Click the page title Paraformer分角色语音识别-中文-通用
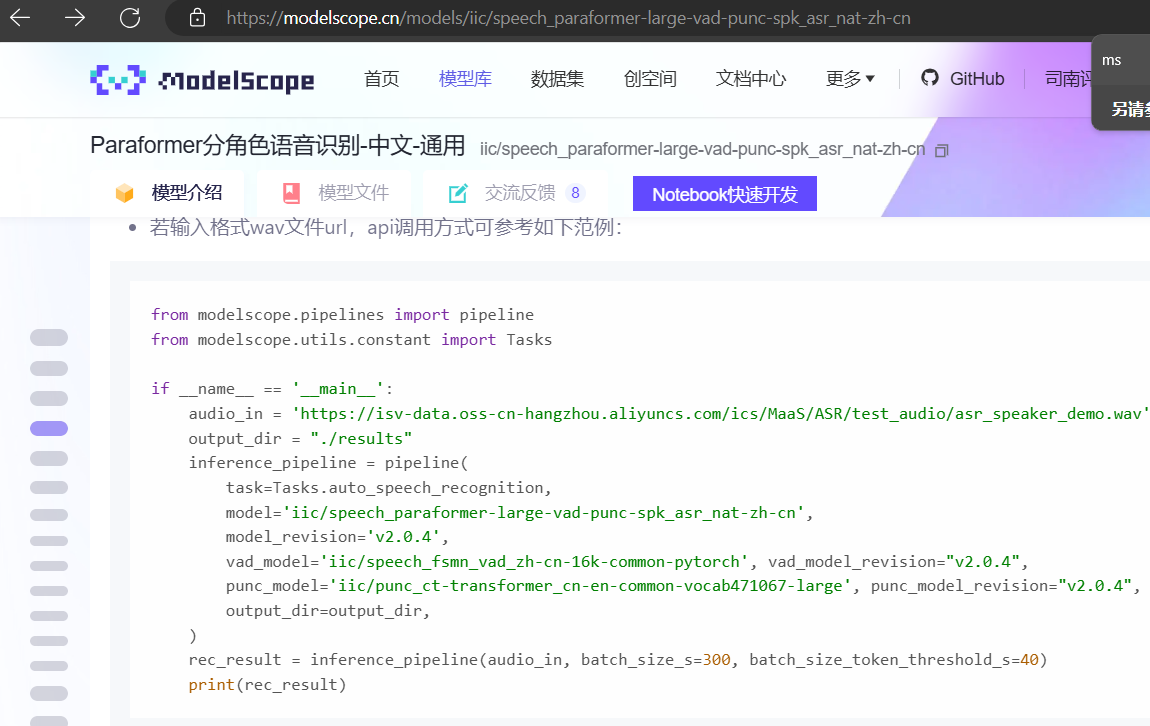 coord(277,146)
